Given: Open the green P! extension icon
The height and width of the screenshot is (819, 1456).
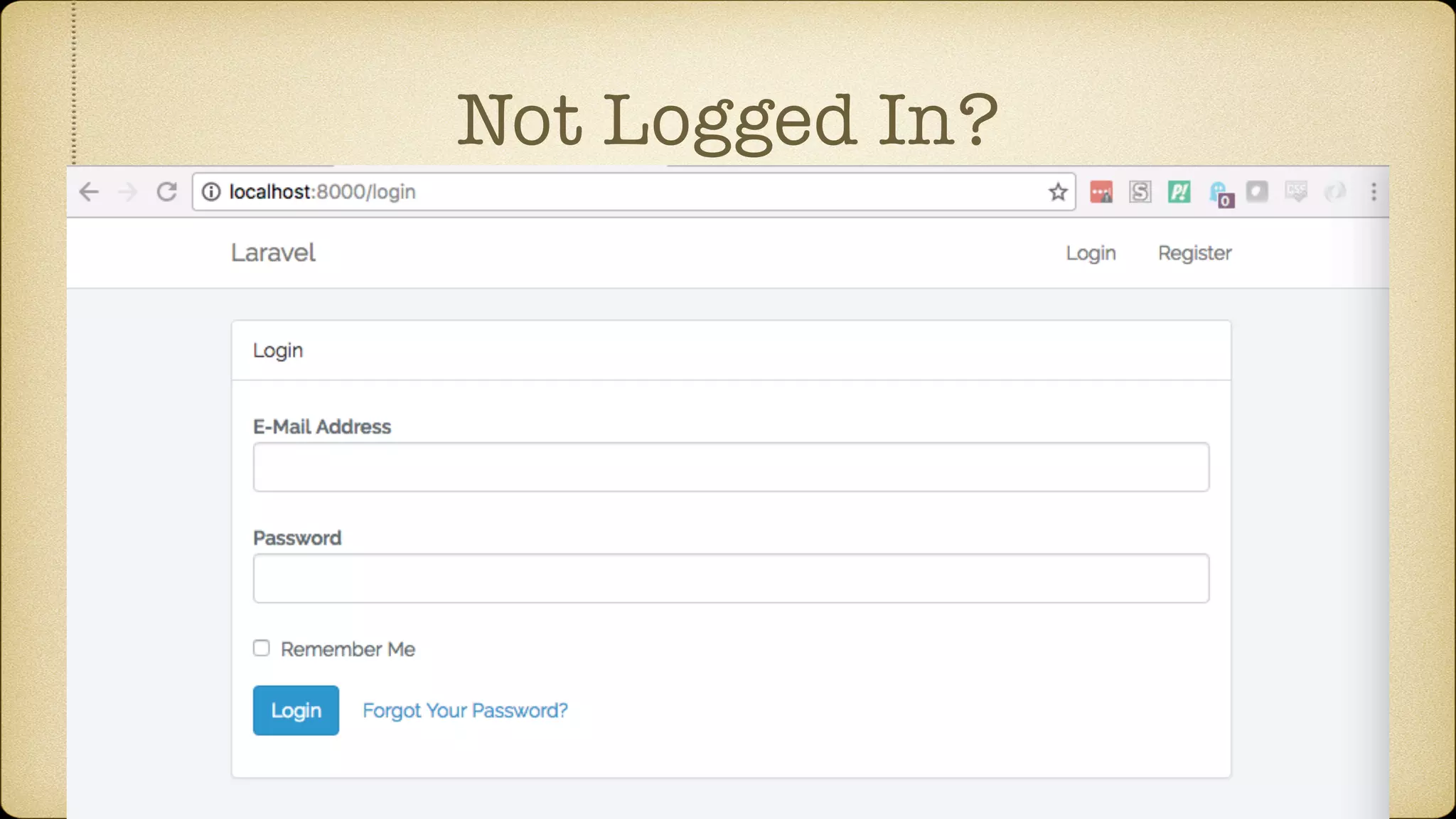Looking at the screenshot, I should click(1179, 192).
